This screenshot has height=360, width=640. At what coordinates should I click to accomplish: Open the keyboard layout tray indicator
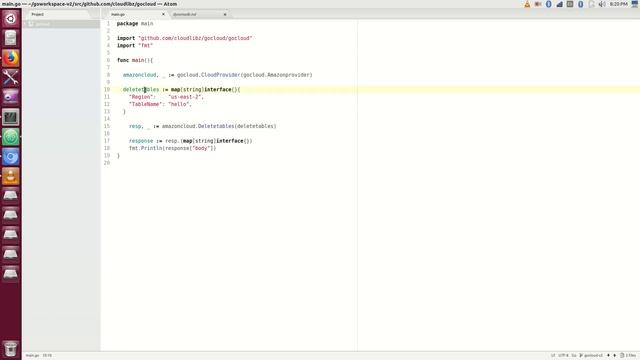(x=570, y=4)
